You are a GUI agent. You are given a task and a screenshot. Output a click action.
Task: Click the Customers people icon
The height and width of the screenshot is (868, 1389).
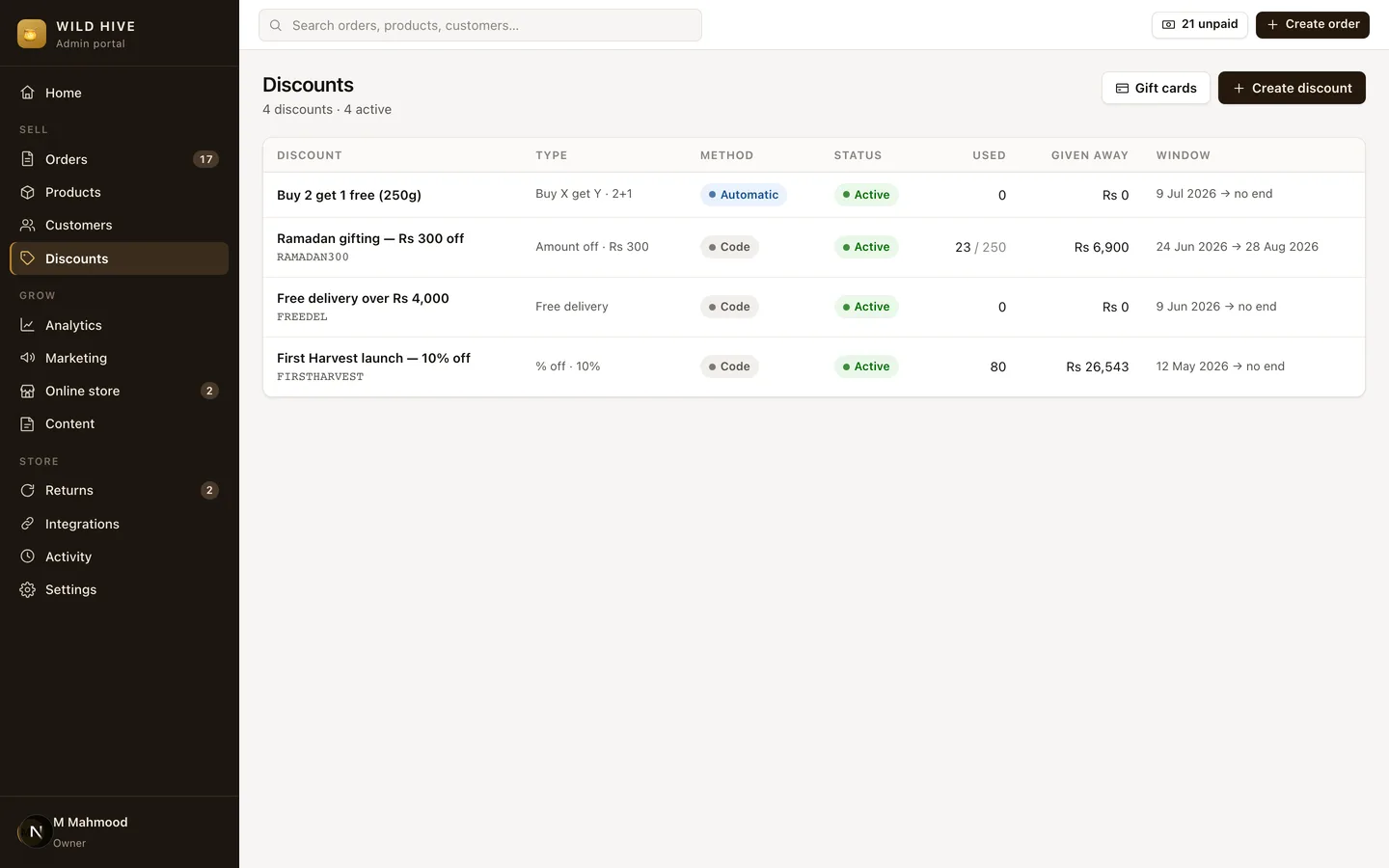pos(28,225)
